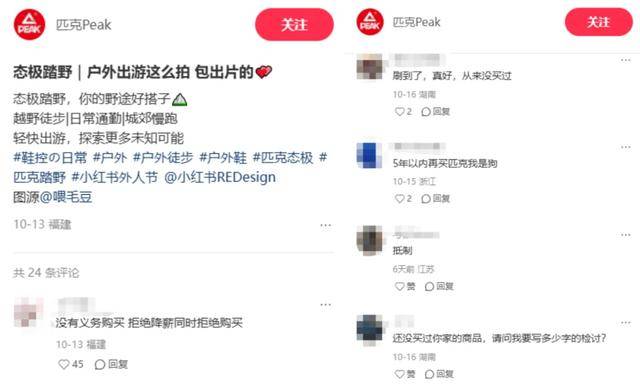Follow 匹克Peak with the left 关注 button

coord(294,24)
